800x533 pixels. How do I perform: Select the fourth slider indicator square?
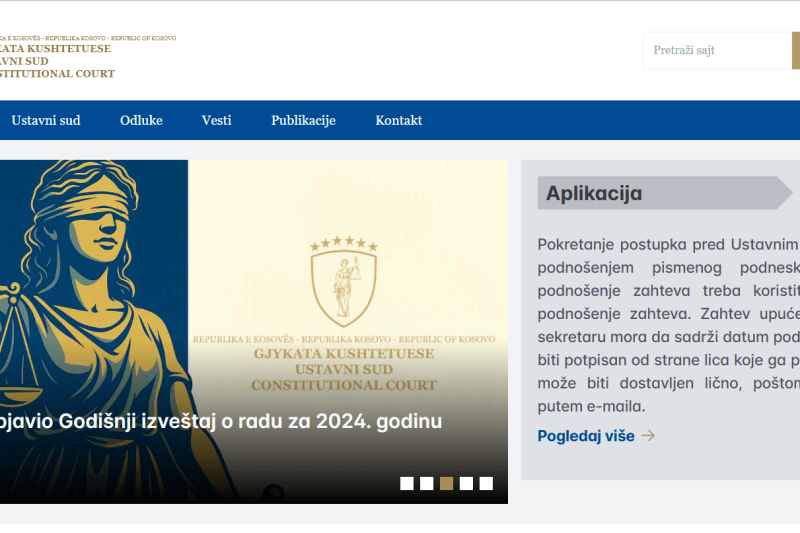(466, 484)
